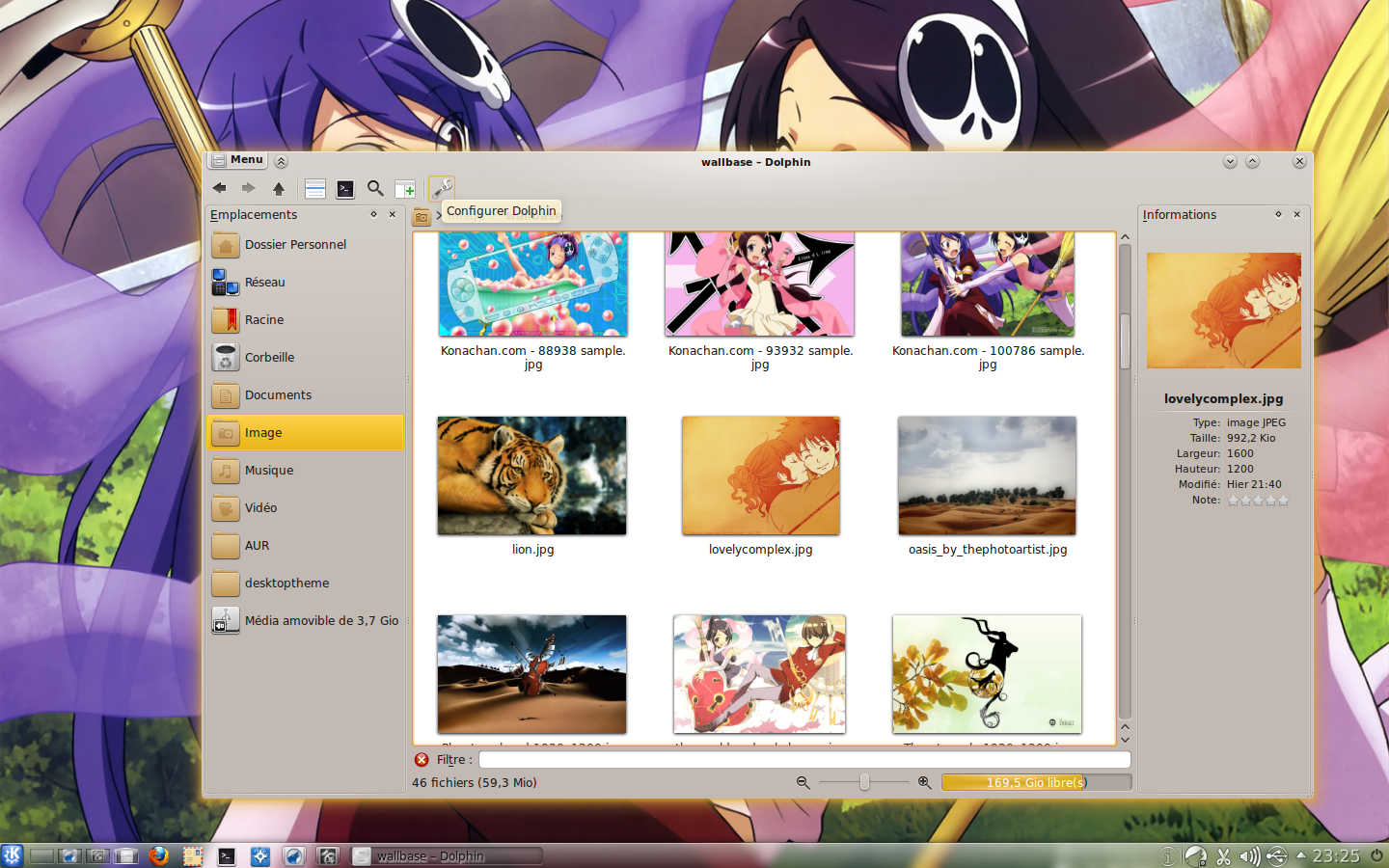
Task: Click the 169,5 Gio libre(s) space bar
Action: click(x=1036, y=782)
